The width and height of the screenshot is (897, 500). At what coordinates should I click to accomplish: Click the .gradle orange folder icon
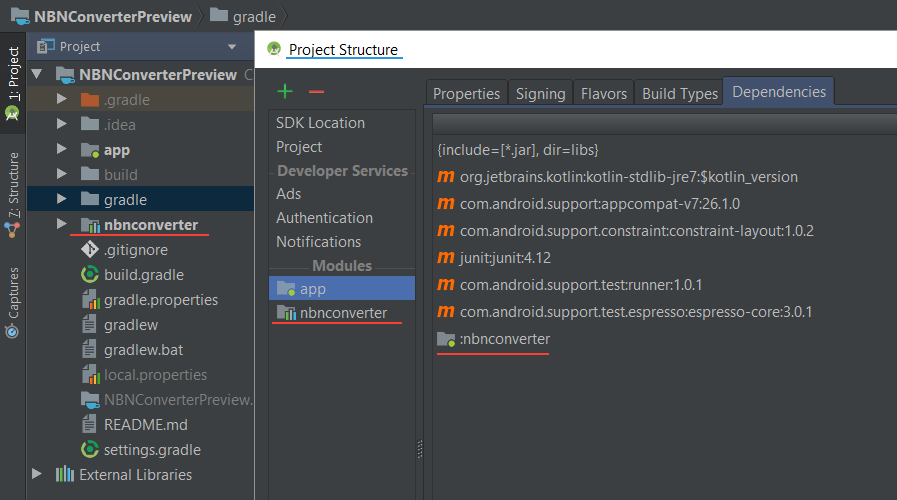click(90, 100)
